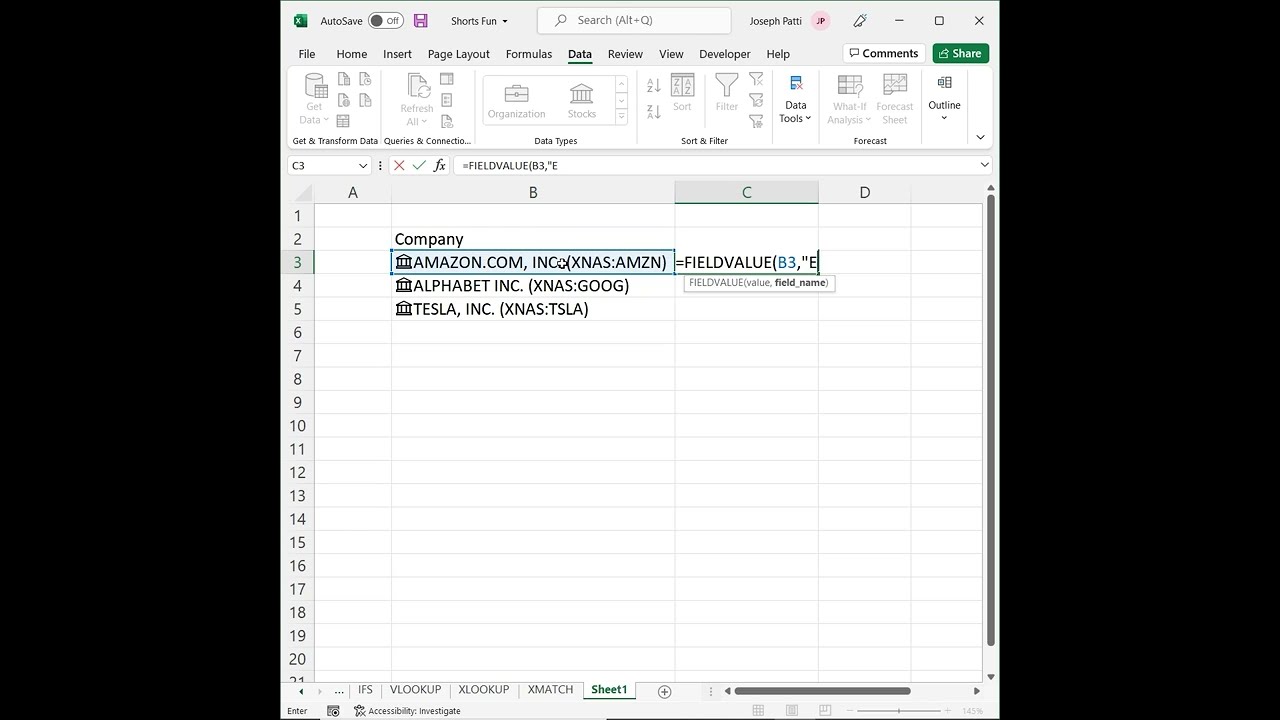Select the Review tab
1280x720 pixels.
(x=625, y=54)
